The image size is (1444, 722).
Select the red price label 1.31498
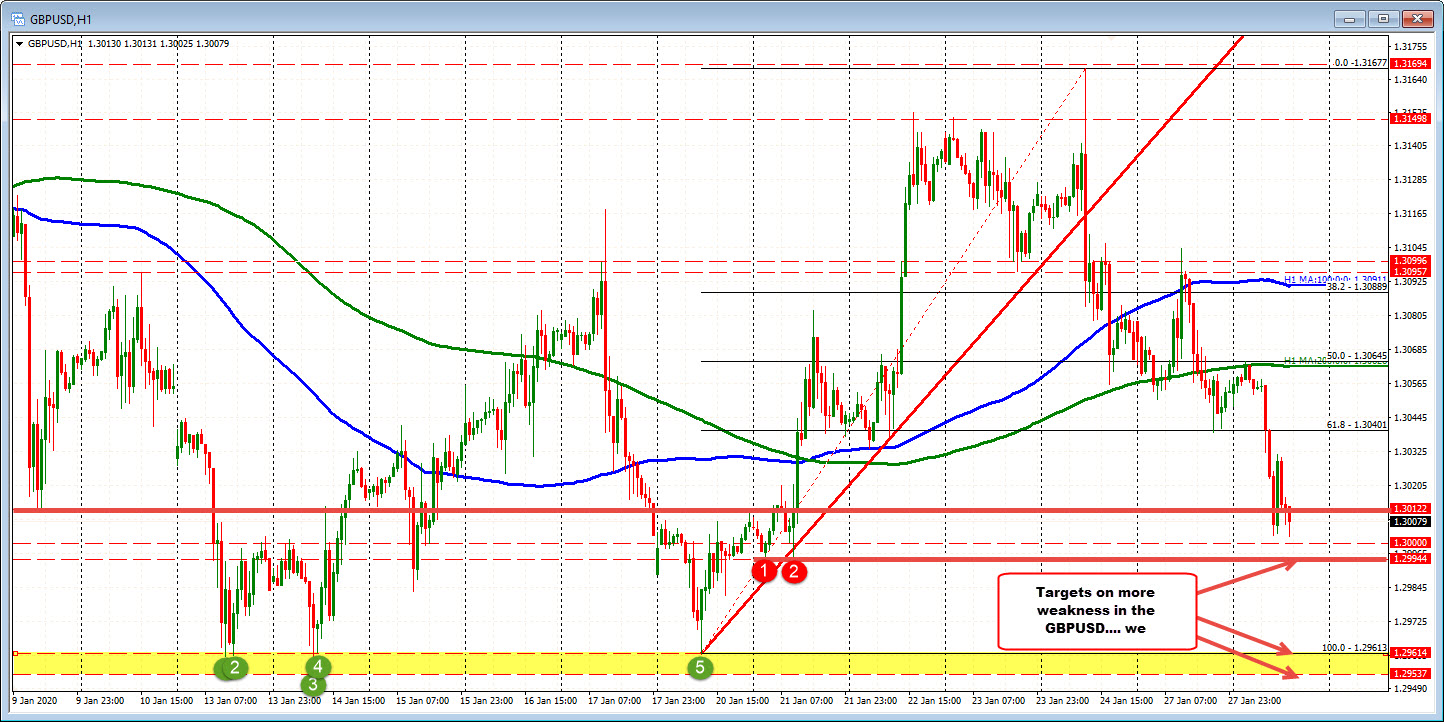(1411, 119)
